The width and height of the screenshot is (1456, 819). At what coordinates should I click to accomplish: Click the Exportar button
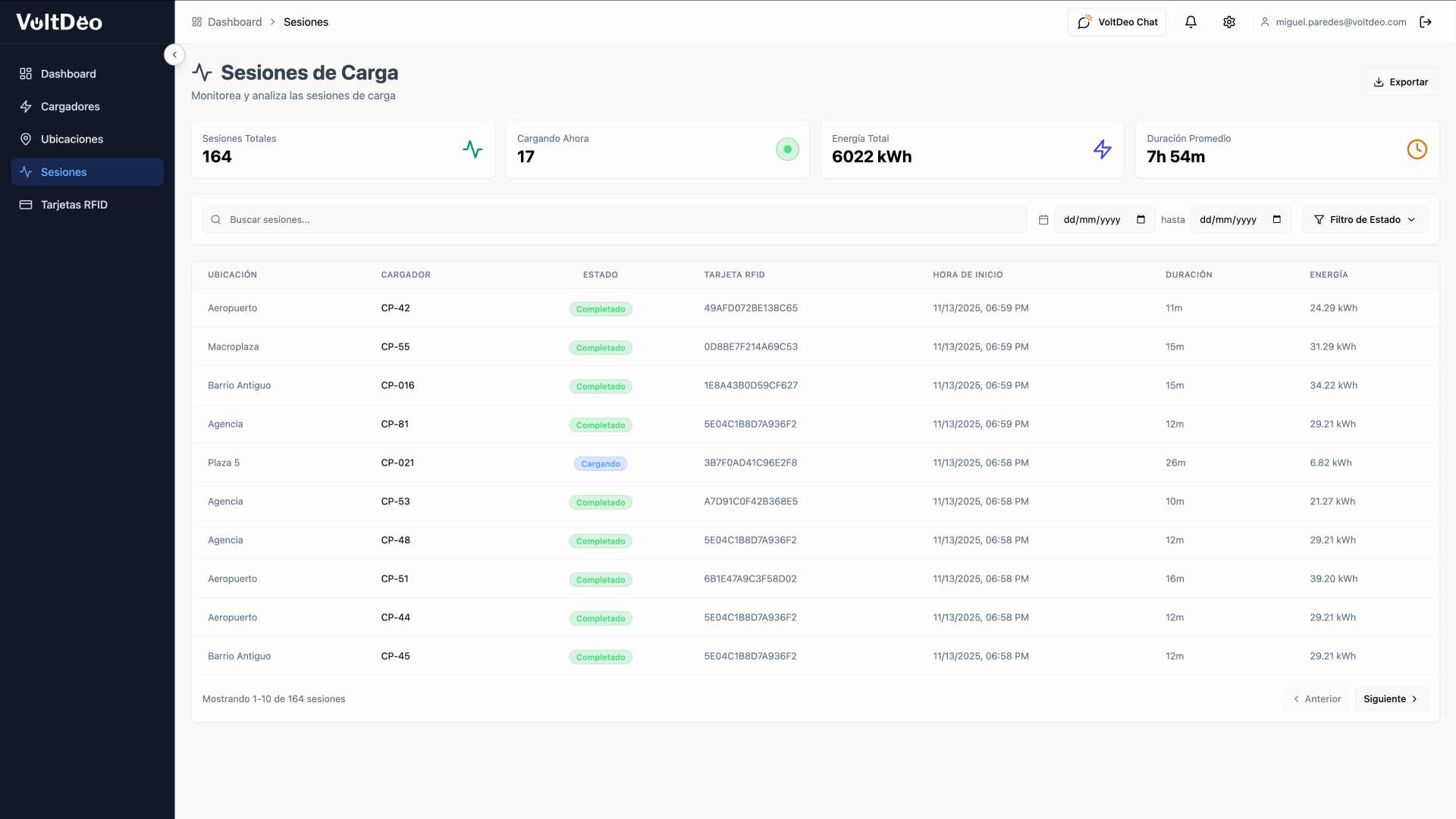pos(1401,82)
